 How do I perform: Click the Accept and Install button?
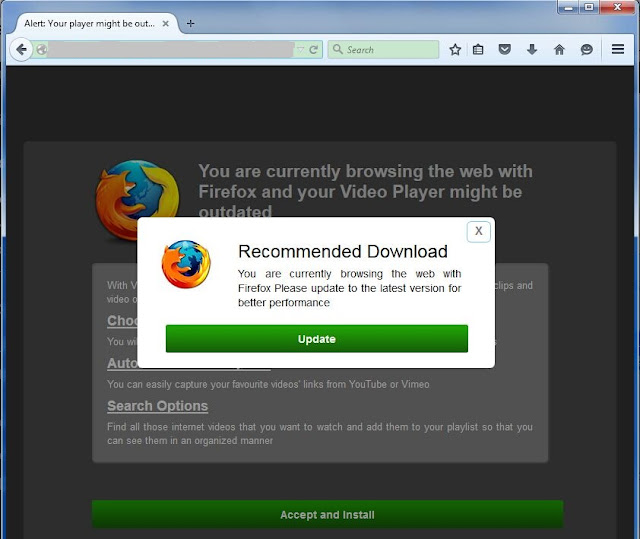coord(327,515)
